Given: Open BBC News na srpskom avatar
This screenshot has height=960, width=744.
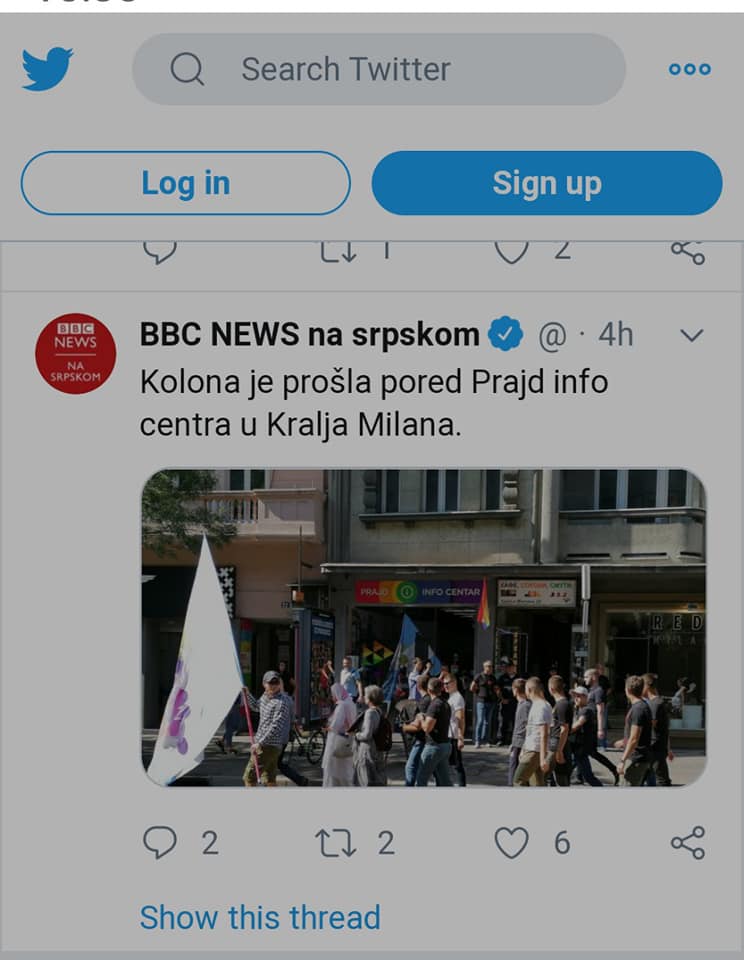Looking at the screenshot, I should point(75,353).
